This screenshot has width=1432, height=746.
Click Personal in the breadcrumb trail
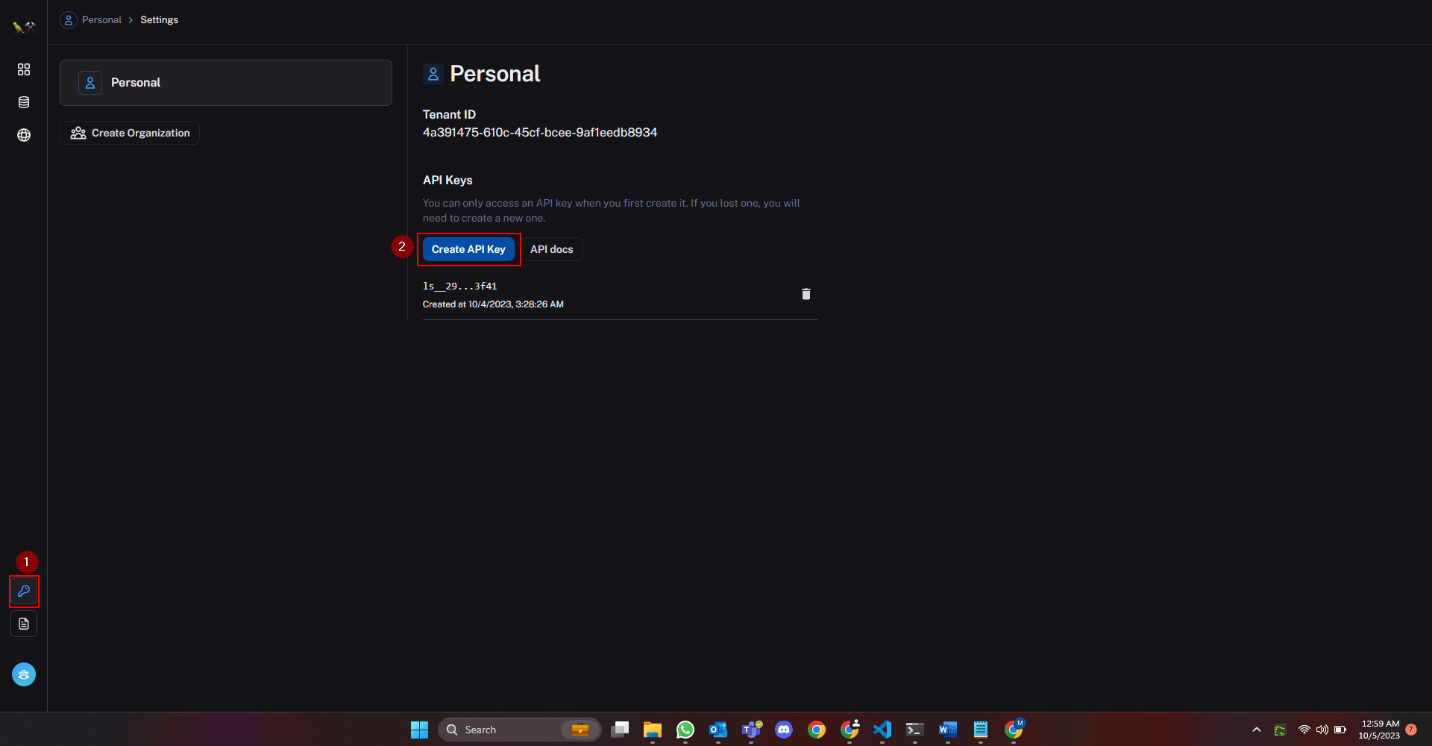[x=100, y=19]
